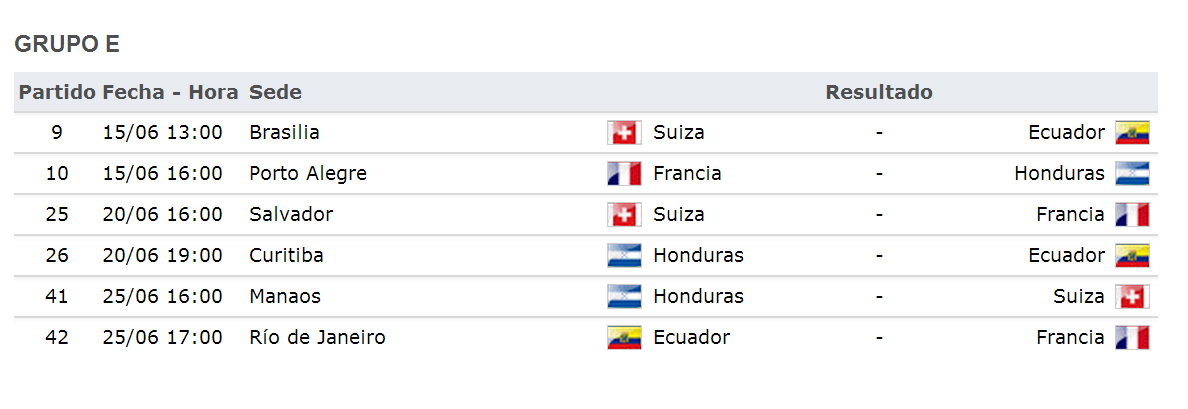Click the result dash for match 25
The width and height of the screenshot is (1188, 409).
click(x=879, y=214)
